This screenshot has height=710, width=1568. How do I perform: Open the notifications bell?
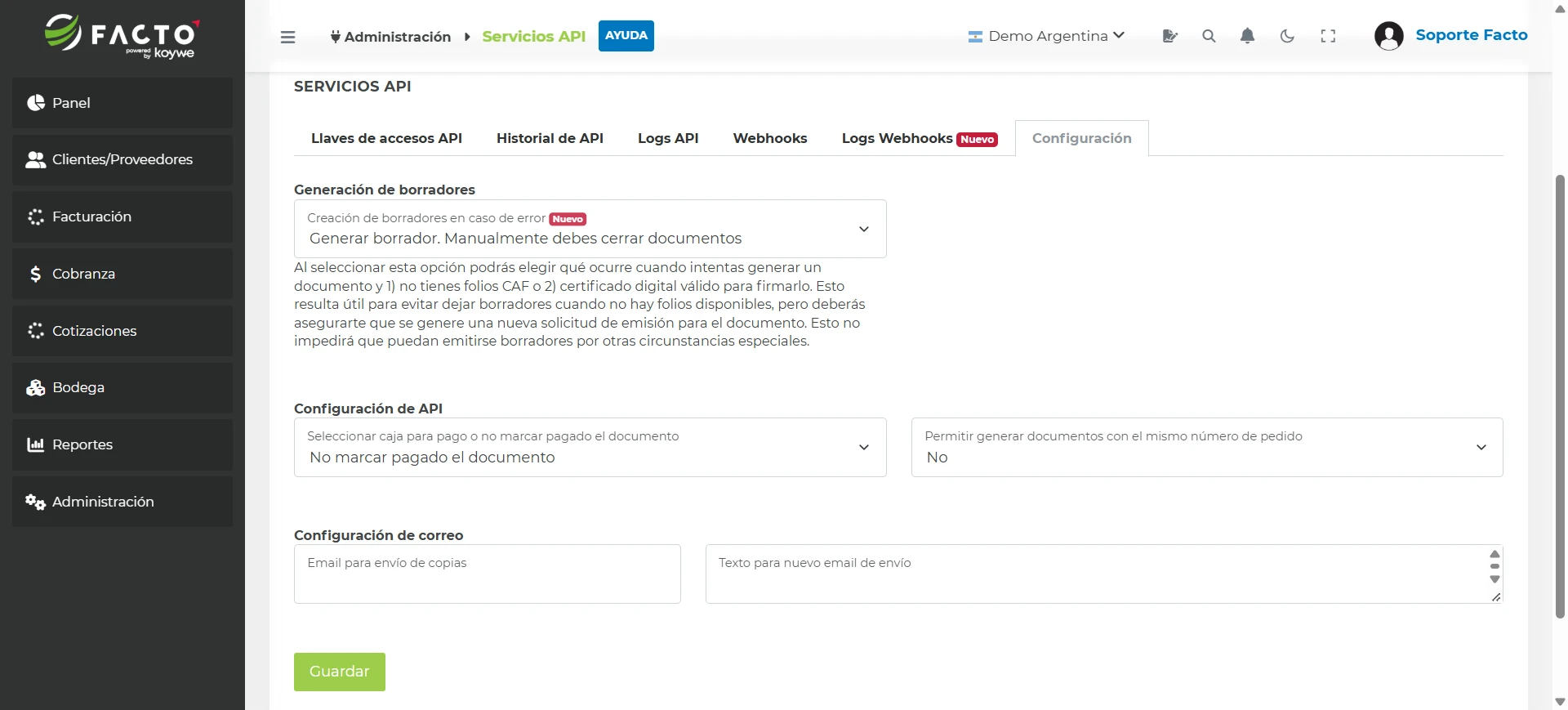1247,36
